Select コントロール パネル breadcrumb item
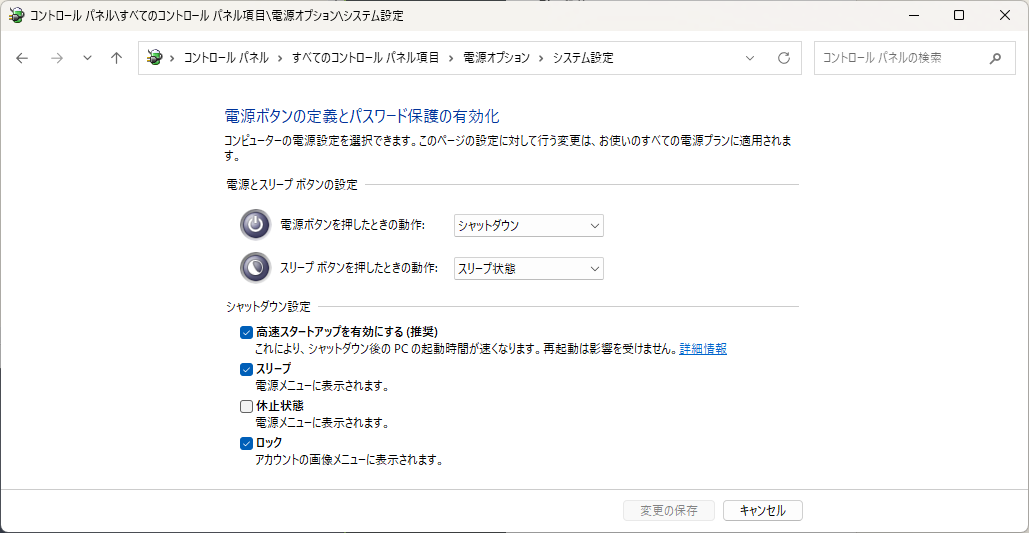The width and height of the screenshot is (1029, 533). tap(226, 58)
